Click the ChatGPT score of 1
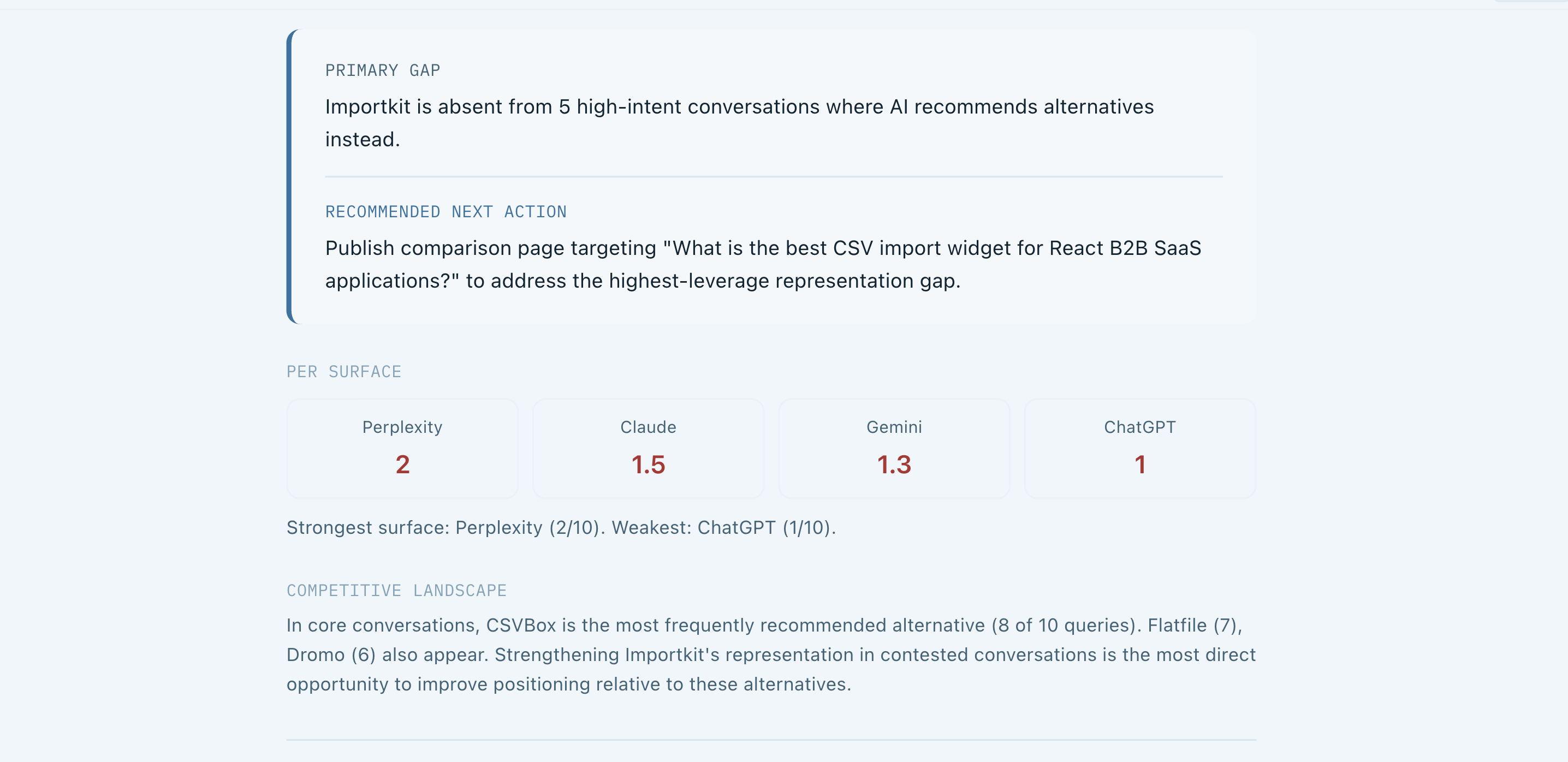Screen dimensions: 1568x762 pyautogui.click(x=1140, y=465)
